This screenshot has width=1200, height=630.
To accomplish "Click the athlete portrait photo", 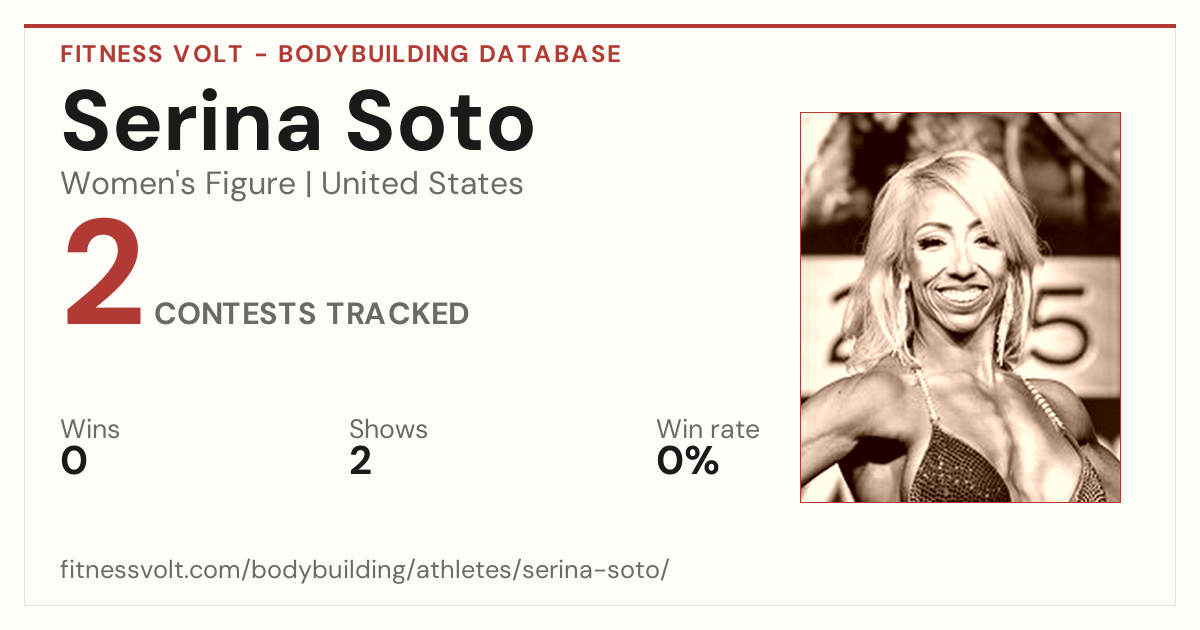I will pyautogui.click(x=960, y=307).
